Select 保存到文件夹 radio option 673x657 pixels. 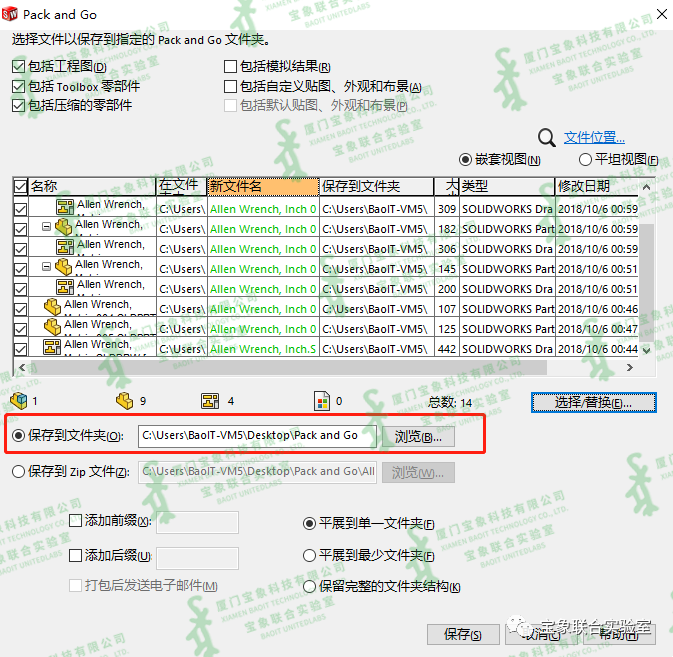point(18,436)
